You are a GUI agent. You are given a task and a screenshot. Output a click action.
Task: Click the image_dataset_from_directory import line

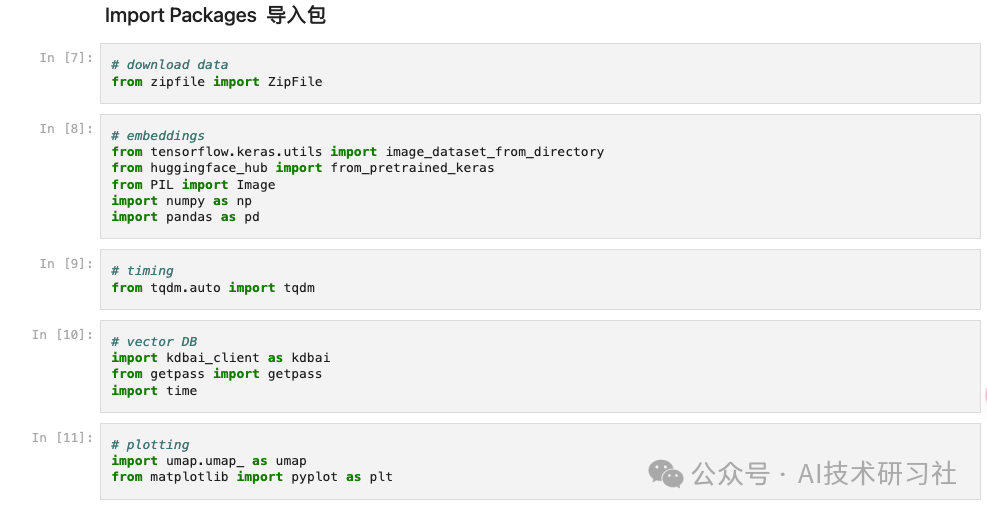(357, 152)
